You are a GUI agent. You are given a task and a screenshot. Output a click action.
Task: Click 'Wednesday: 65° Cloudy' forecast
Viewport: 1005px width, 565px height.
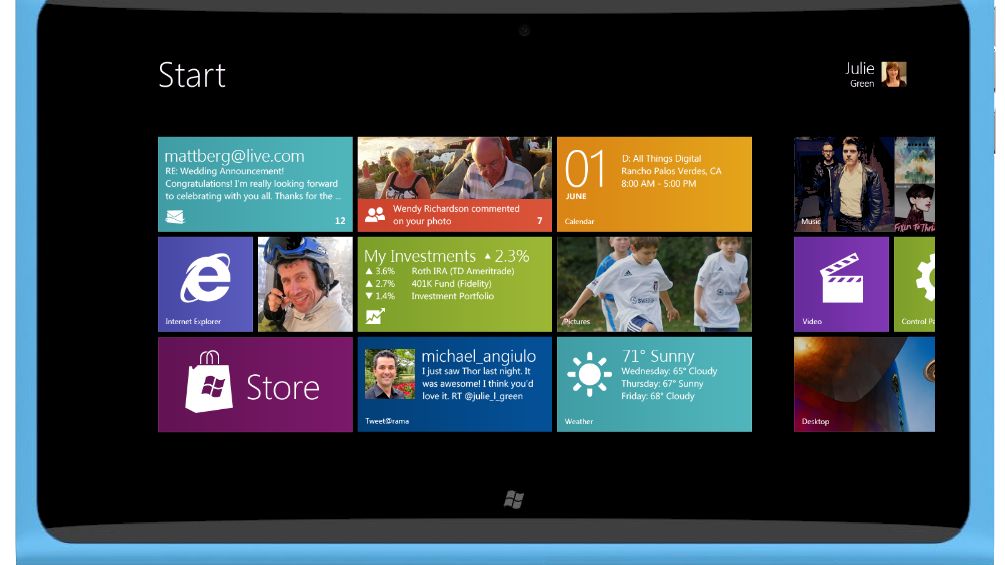tap(669, 371)
